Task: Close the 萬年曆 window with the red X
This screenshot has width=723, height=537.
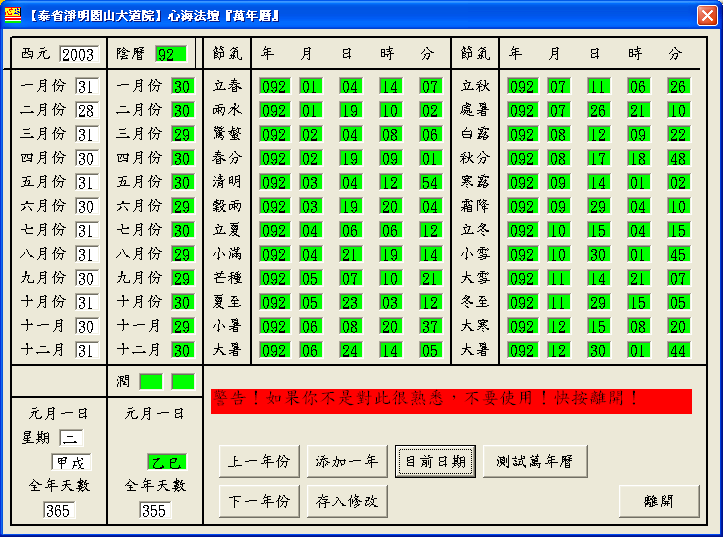Action: click(x=707, y=16)
